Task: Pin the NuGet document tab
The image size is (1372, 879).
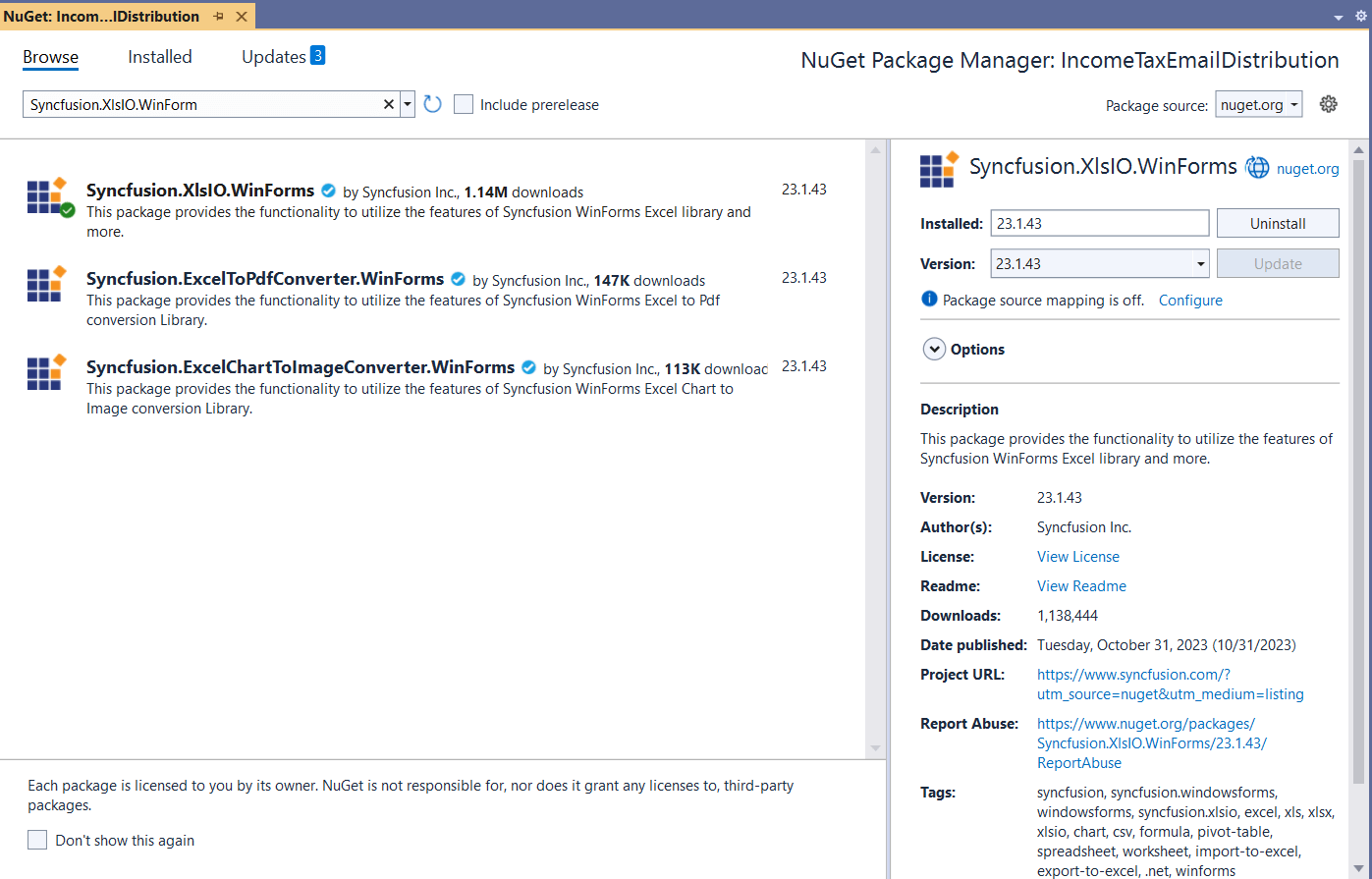Action: (x=219, y=17)
